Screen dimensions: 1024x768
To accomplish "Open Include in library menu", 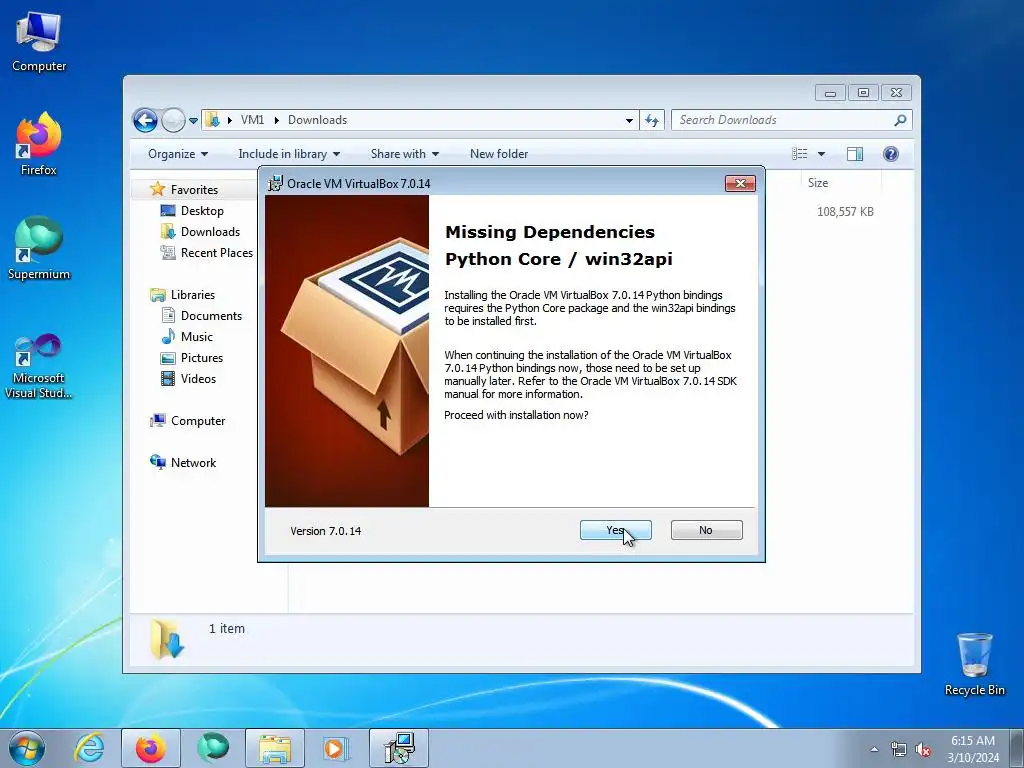I will pos(289,154).
